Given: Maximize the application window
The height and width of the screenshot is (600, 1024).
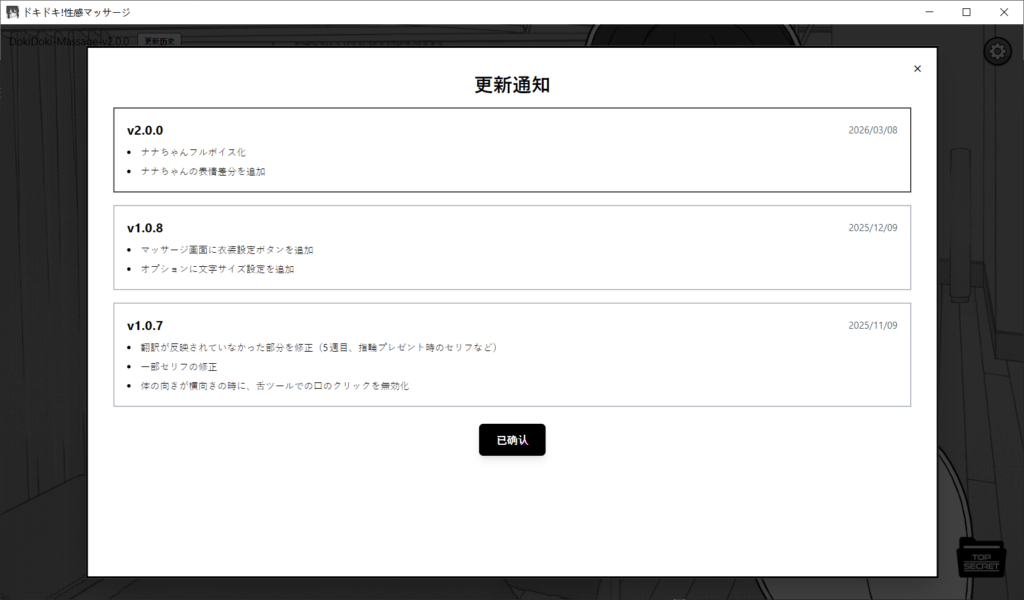Looking at the screenshot, I should (x=967, y=12).
